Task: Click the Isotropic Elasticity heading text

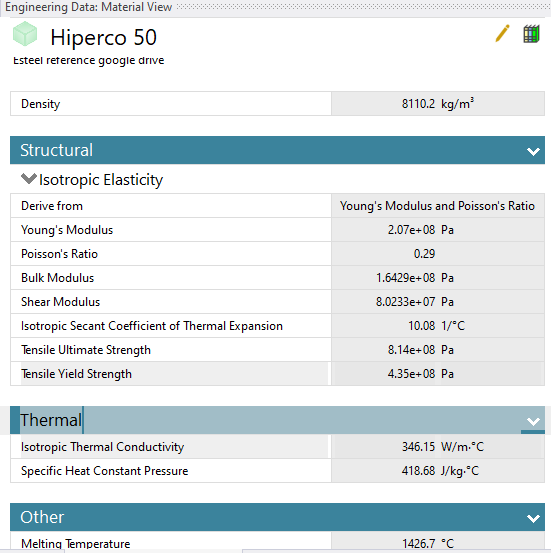Action: click(x=101, y=180)
